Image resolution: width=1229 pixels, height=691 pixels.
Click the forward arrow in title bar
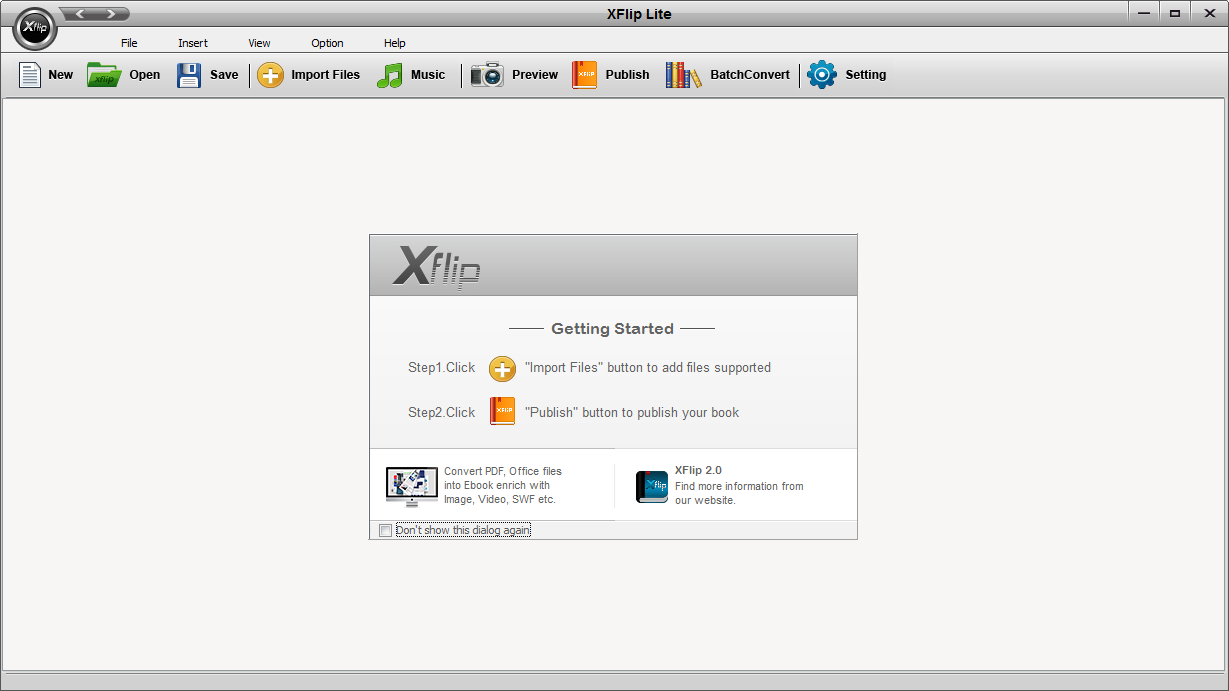112,14
